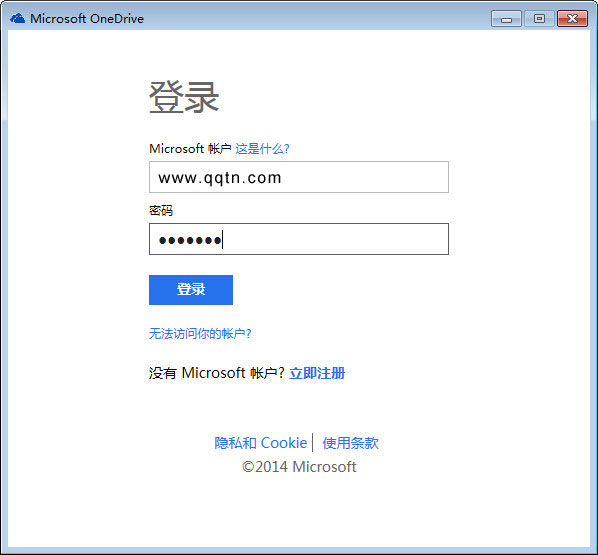This screenshot has width=598, height=555.
Task: Click the account field containing www.qqtn.com
Action: tap(299, 177)
